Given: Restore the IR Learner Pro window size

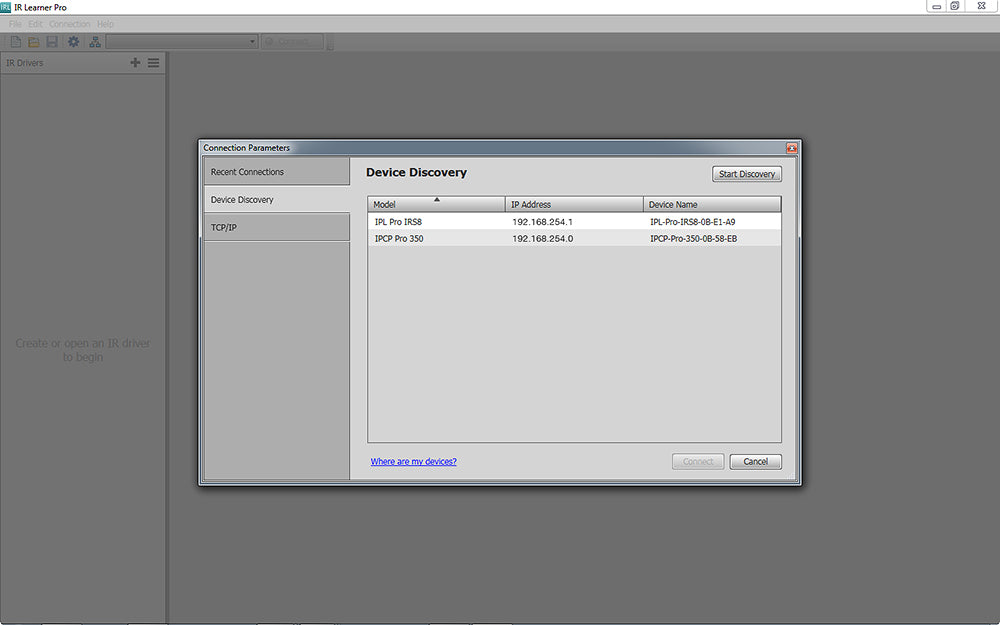Looking at the screenshot, I should [955, 6].
